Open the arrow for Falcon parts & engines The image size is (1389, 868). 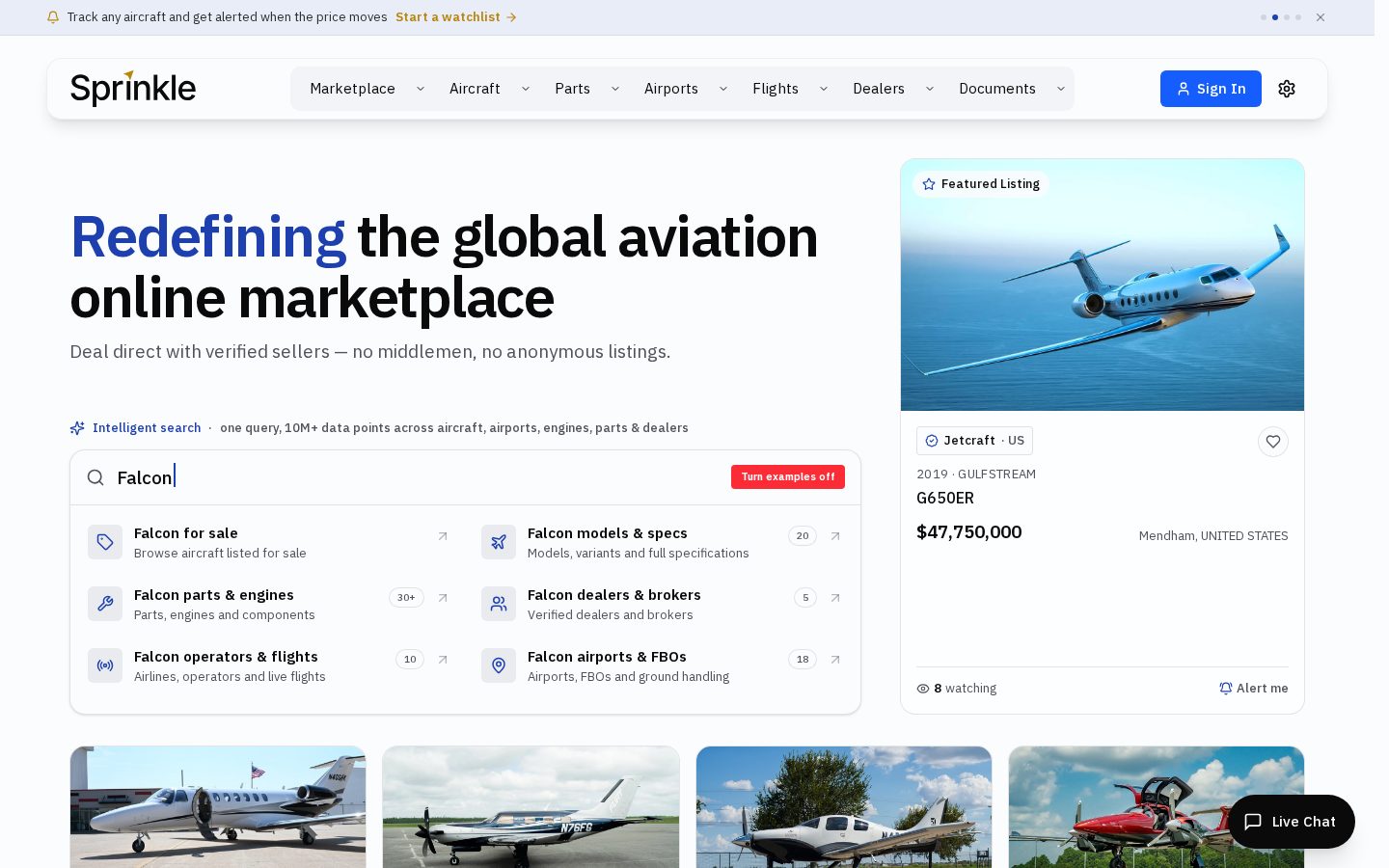coord(443,598)
